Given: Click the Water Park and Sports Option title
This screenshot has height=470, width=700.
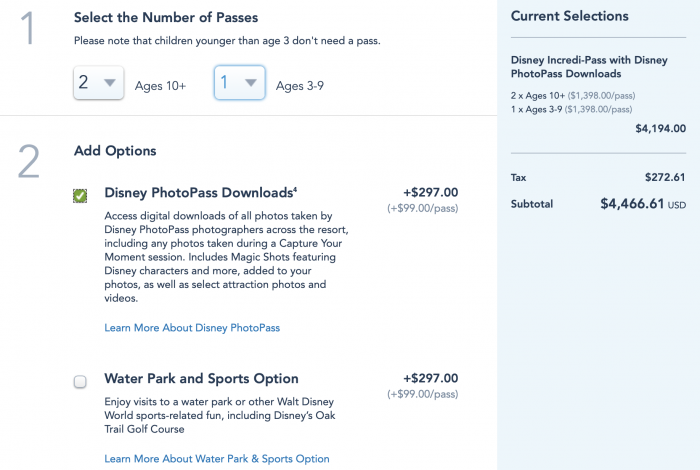Looking at the screenshot, I should point(201,378).
